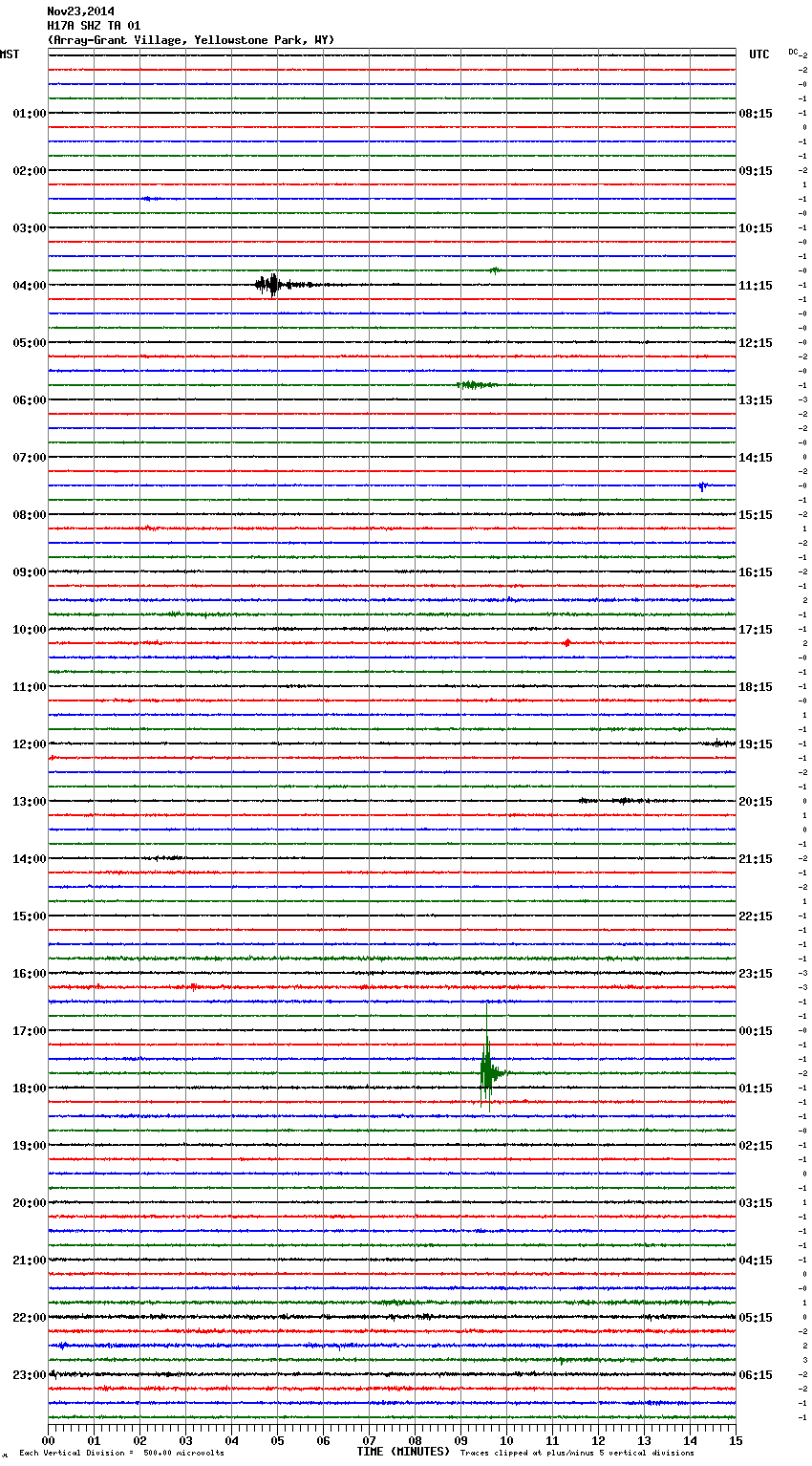
Task: Click the 08:15 UTC time label
Action: (x=756, y=114)
